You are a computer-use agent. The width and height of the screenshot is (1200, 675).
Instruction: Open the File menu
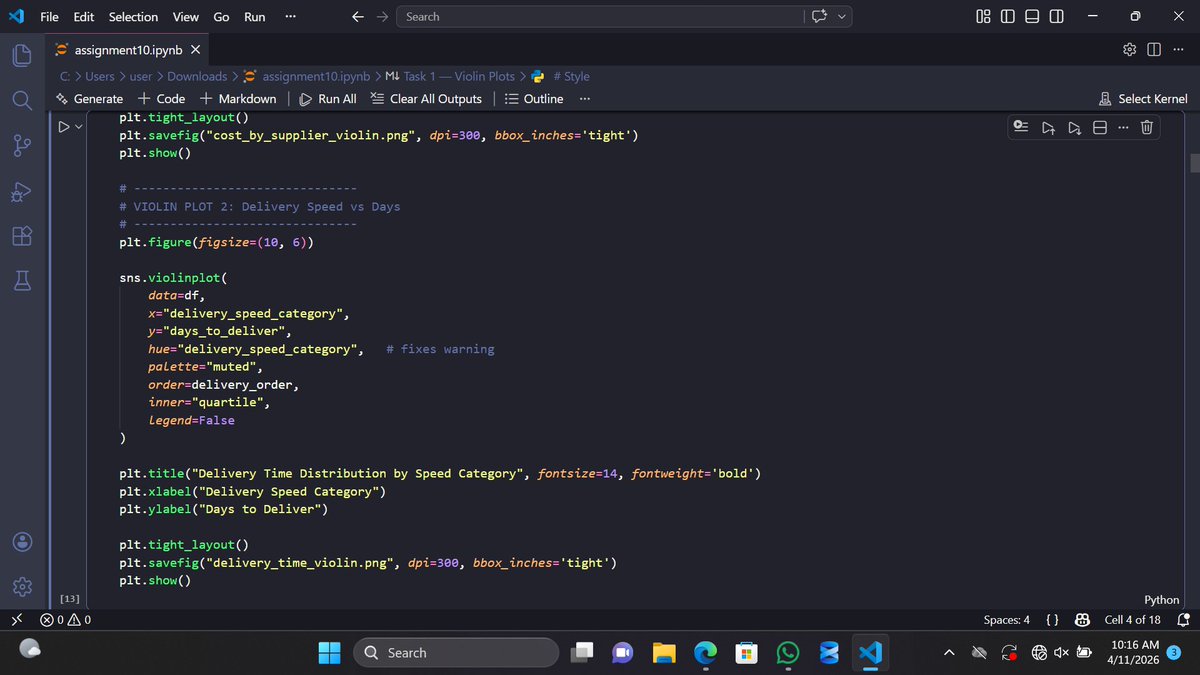tap(50, 16)
